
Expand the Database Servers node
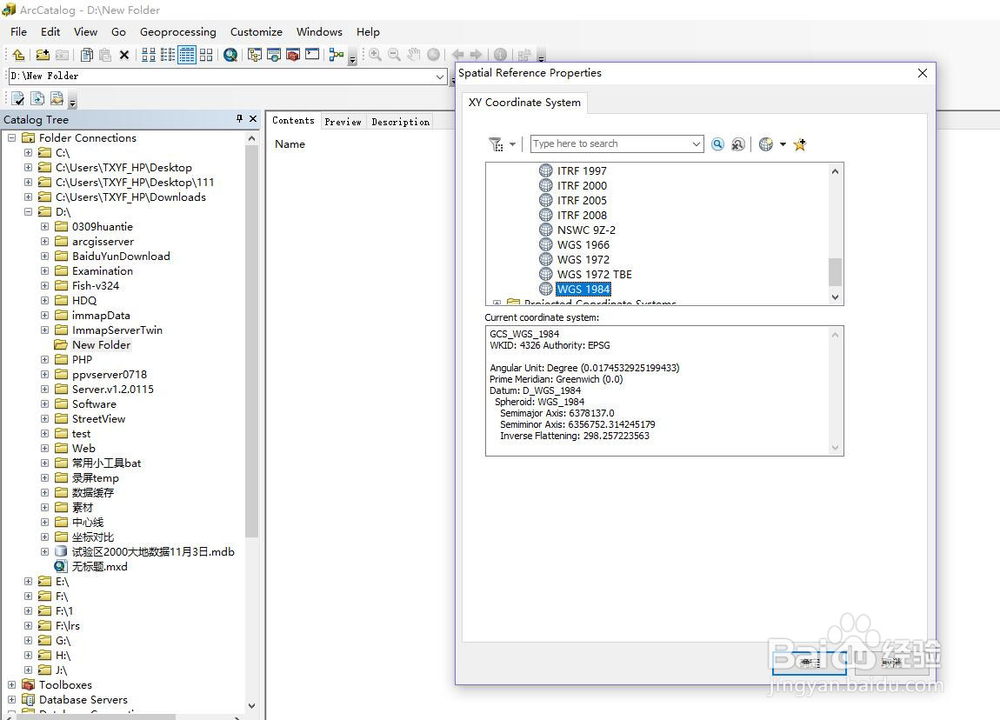click(x=11, y=700)
